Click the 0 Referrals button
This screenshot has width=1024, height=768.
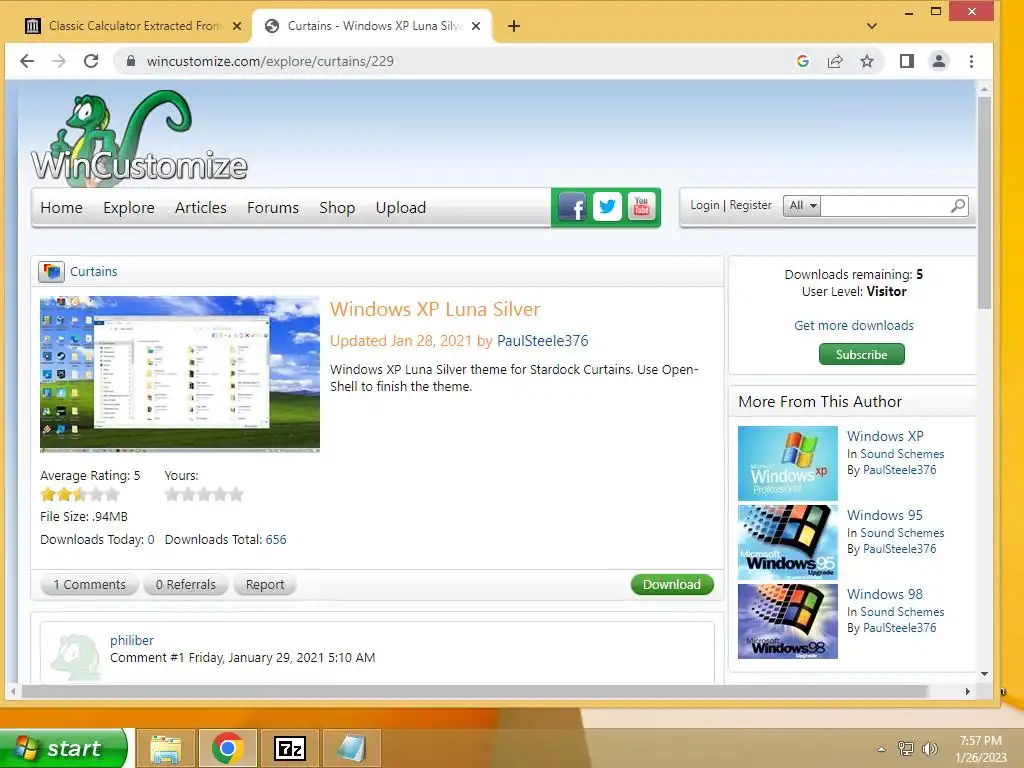tap(185, 584)
